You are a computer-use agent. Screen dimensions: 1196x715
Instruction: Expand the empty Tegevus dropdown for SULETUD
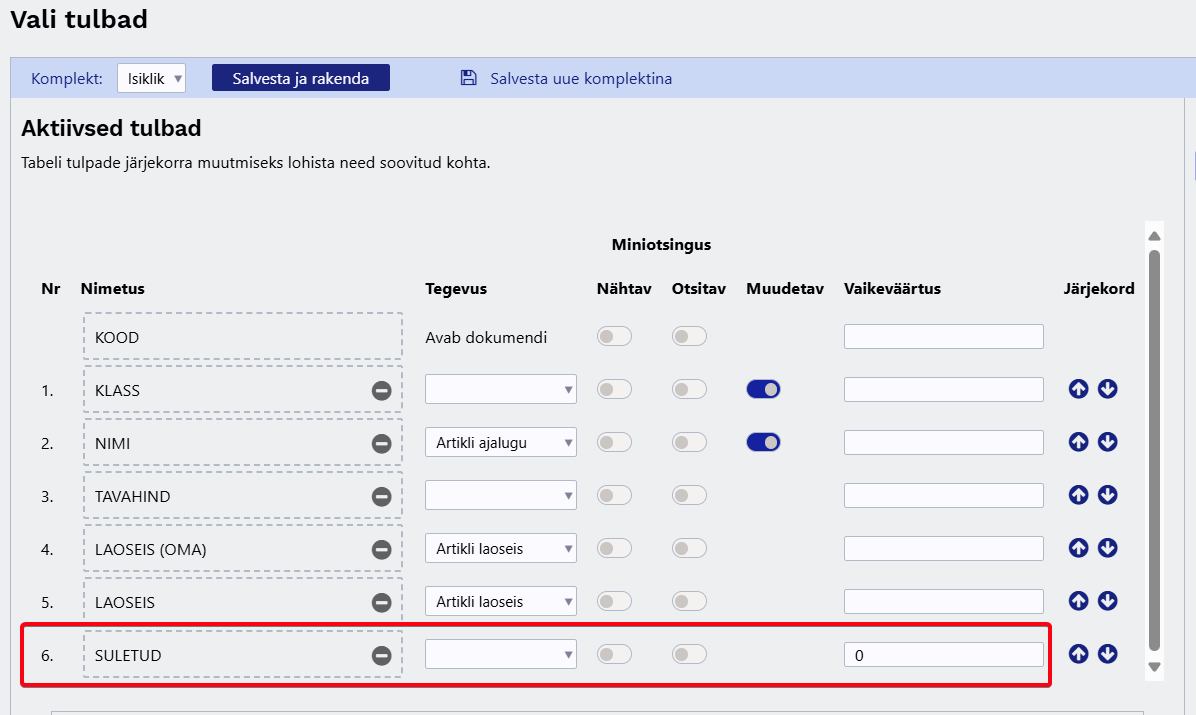(x=500, y=654)
